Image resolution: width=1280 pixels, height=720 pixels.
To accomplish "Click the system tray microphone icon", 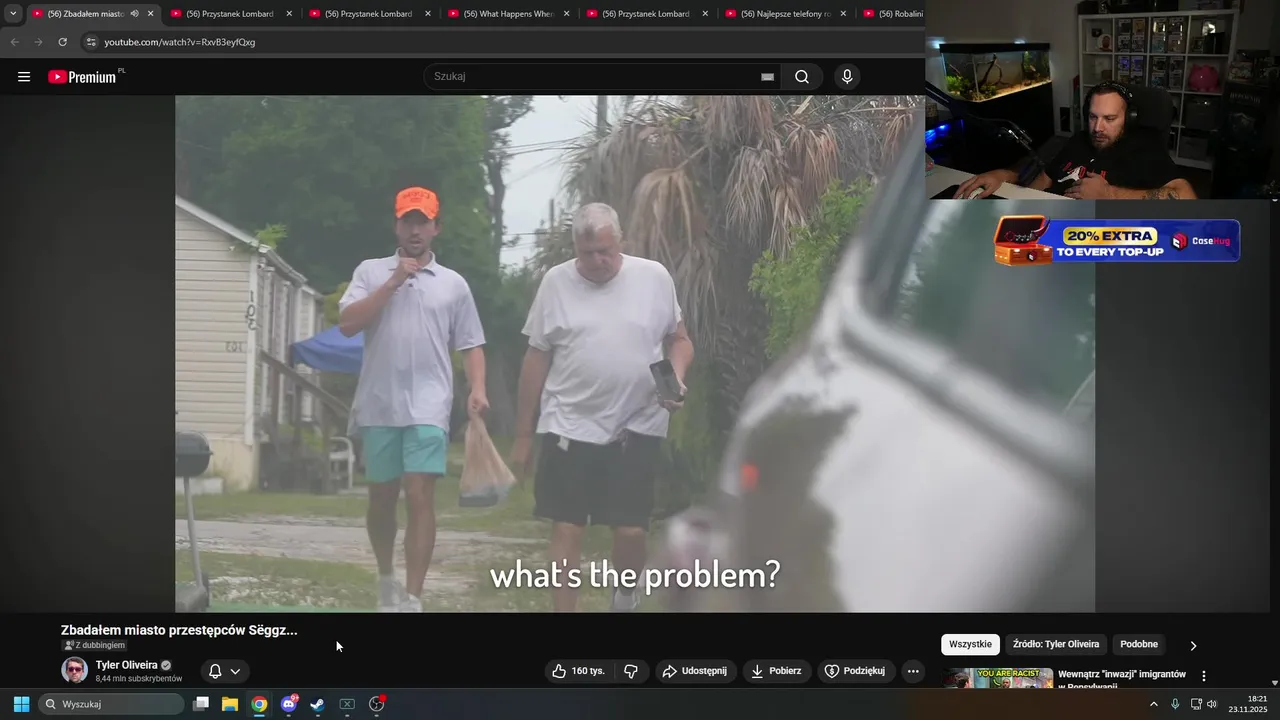I will point(1175,704).
